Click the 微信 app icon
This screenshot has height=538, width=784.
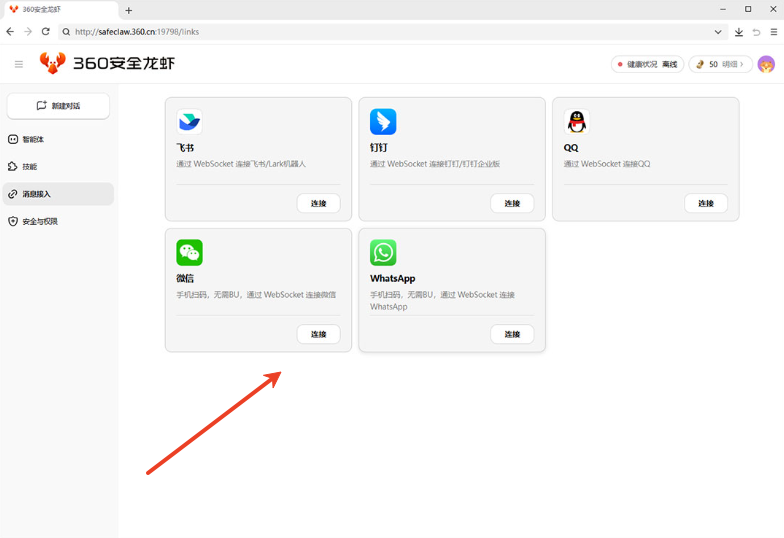click(190, 252)
